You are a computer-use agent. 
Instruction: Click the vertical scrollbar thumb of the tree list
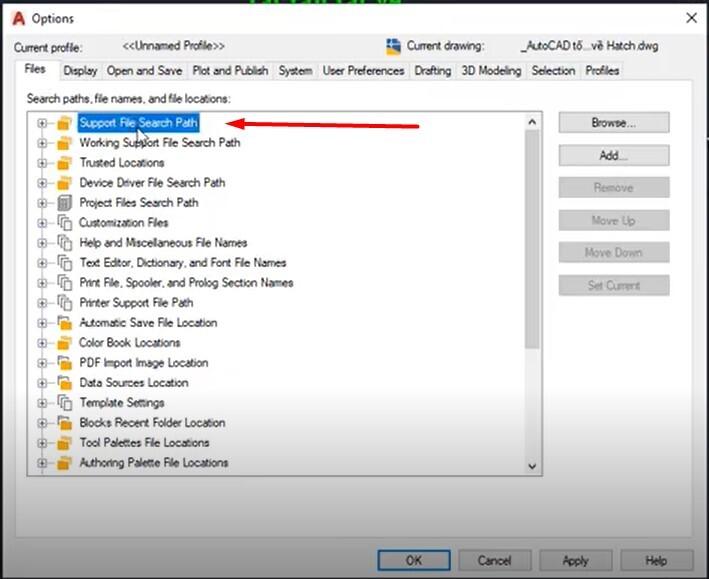(532, 239)
